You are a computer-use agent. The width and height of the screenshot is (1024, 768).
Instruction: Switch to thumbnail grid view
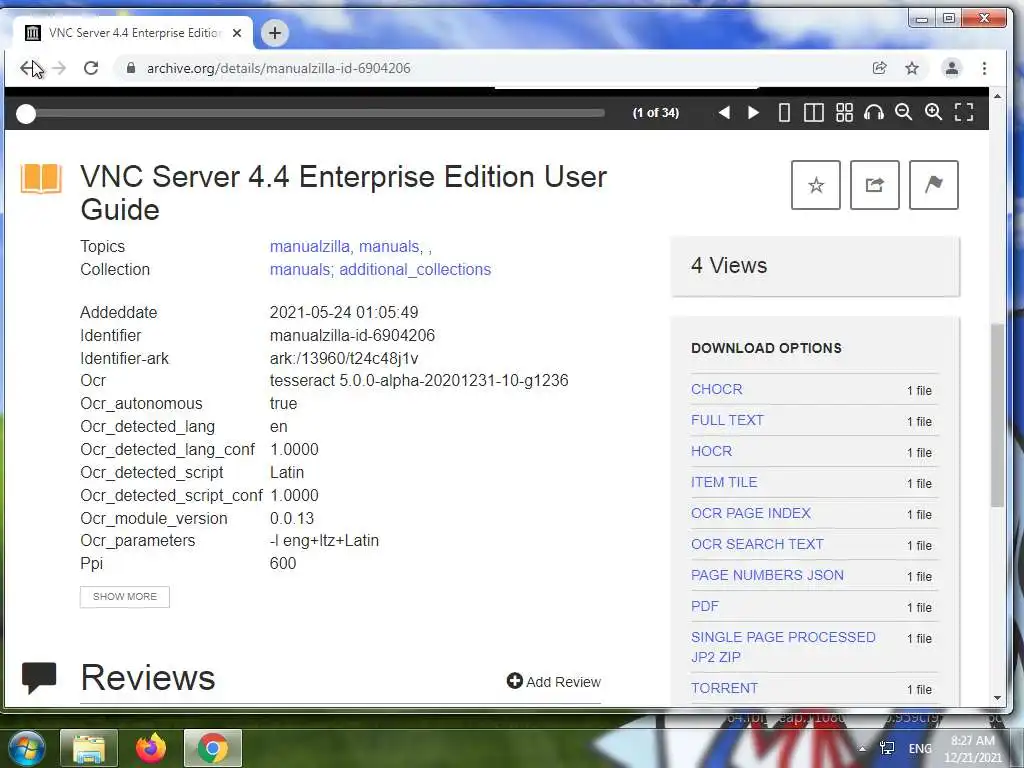[x=844, y=112]
